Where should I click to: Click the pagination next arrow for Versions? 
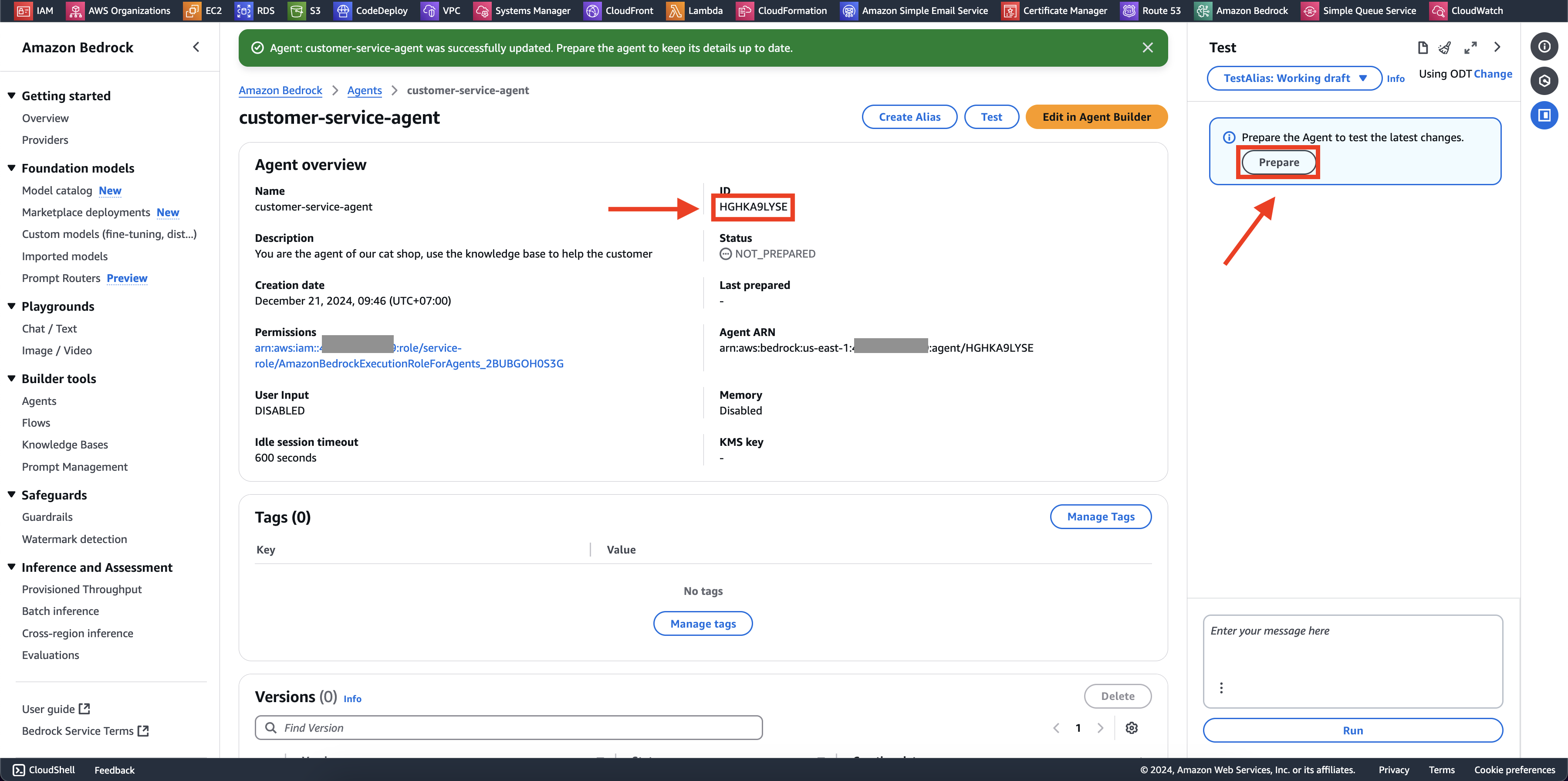[1100, 727]
